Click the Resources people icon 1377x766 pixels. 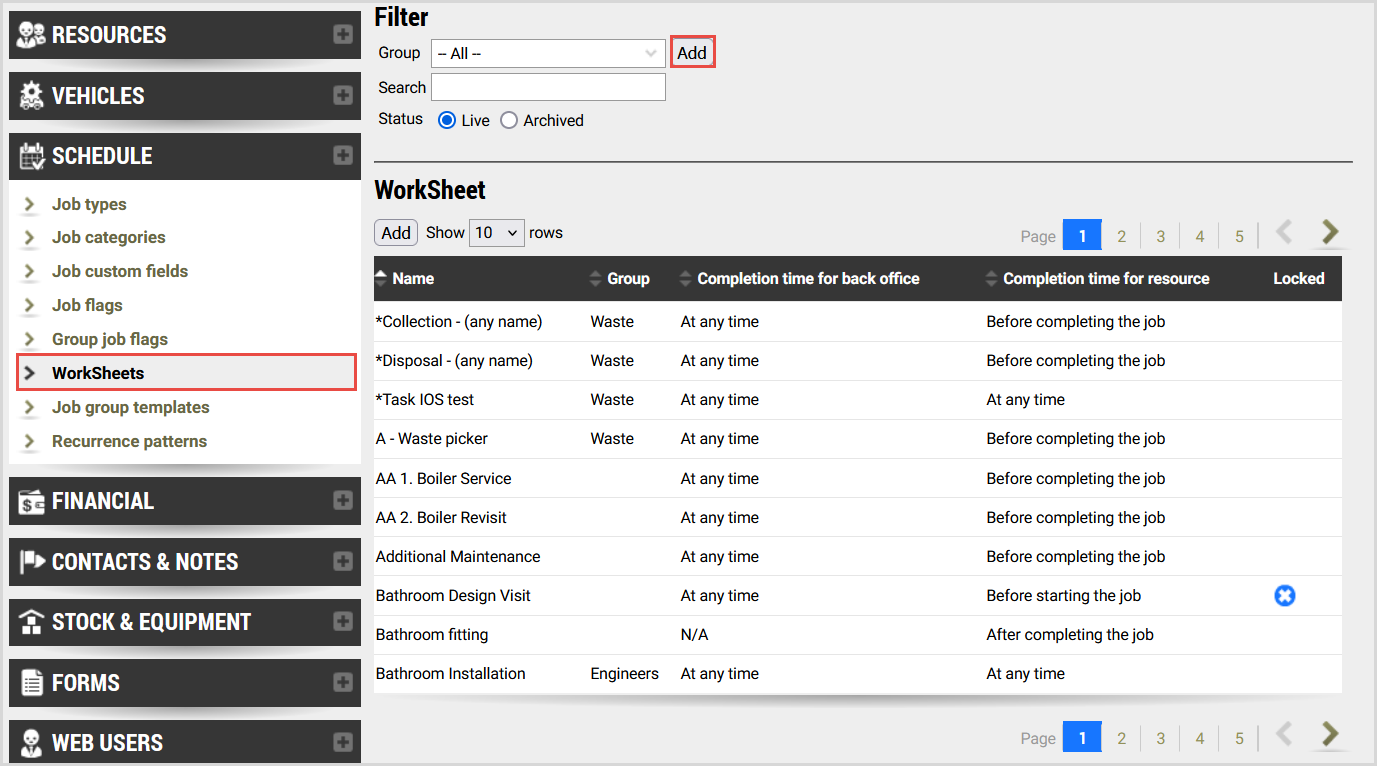(32, 35)
